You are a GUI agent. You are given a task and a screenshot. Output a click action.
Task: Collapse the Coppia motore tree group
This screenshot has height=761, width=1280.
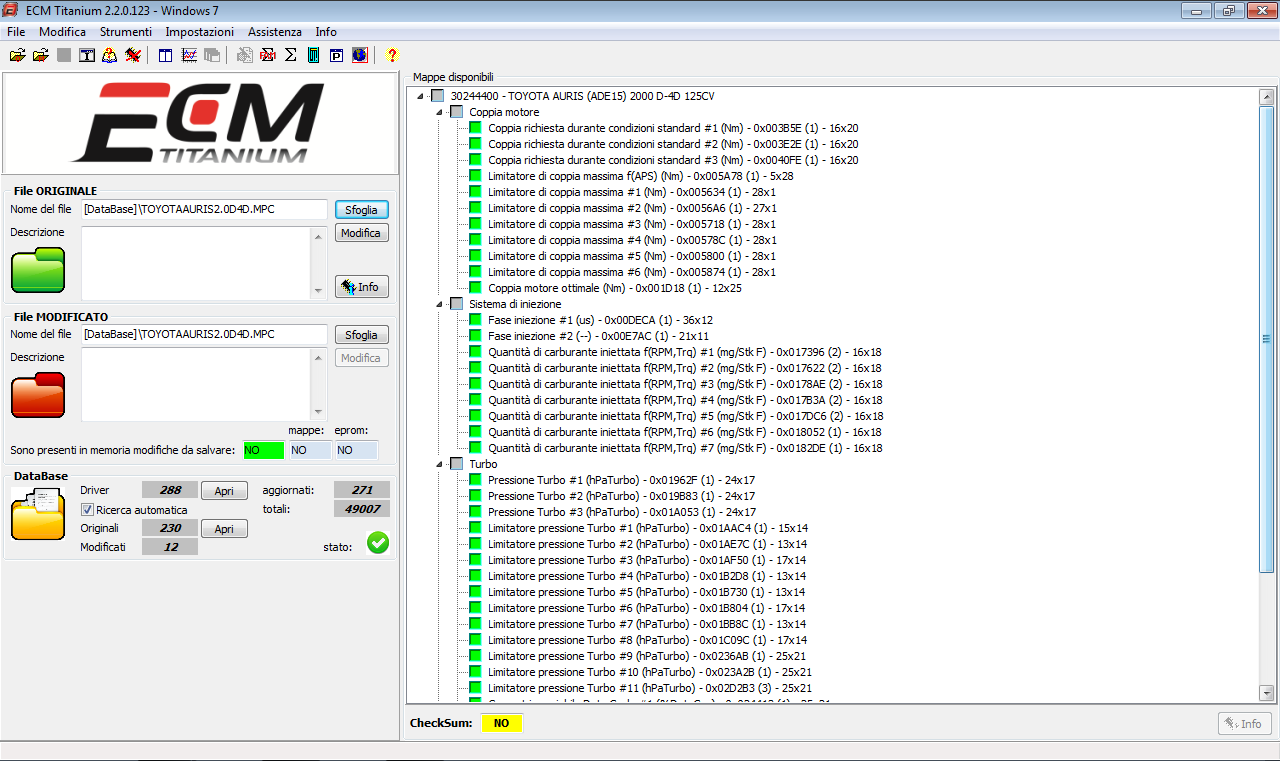439,112
